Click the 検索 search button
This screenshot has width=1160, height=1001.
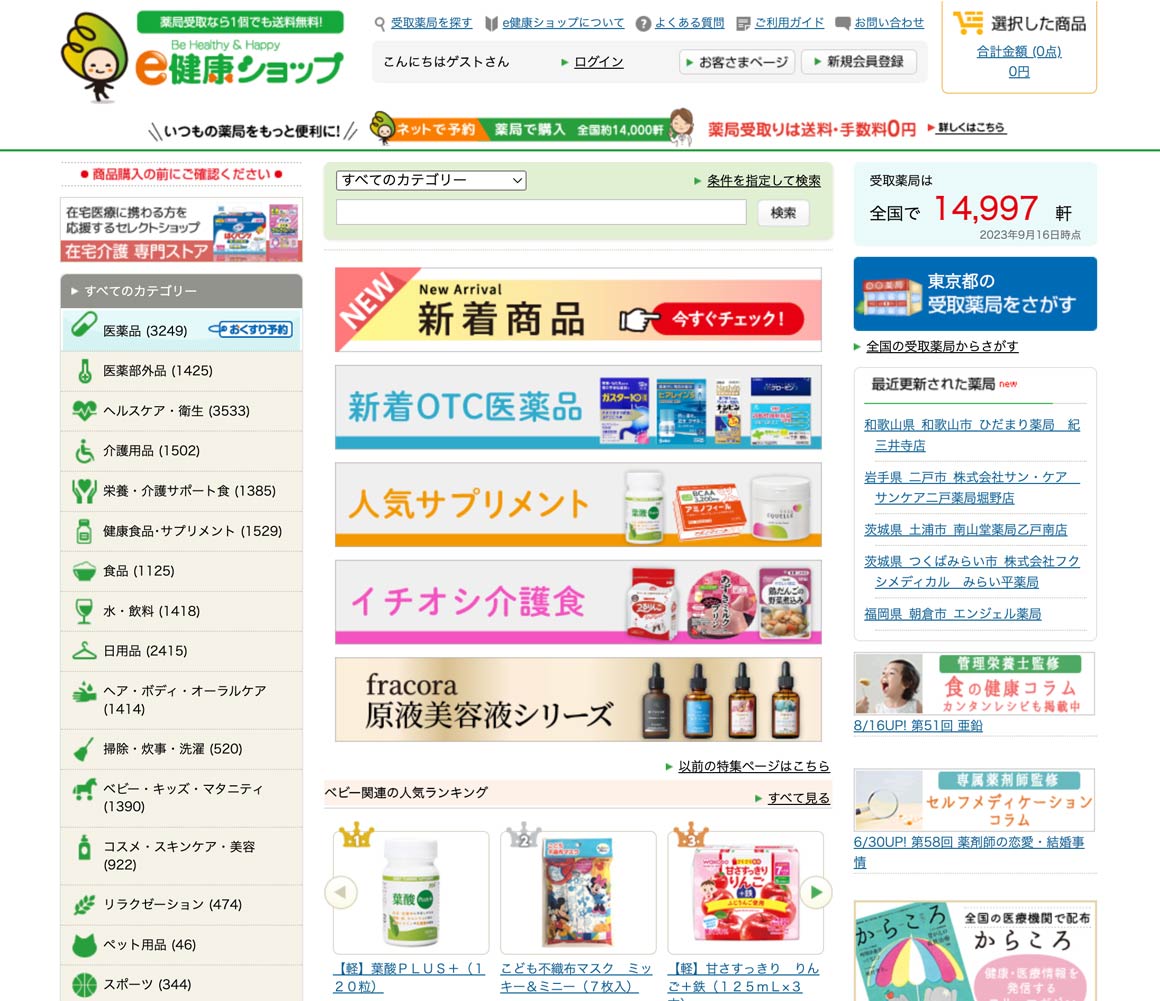point(783,213)
